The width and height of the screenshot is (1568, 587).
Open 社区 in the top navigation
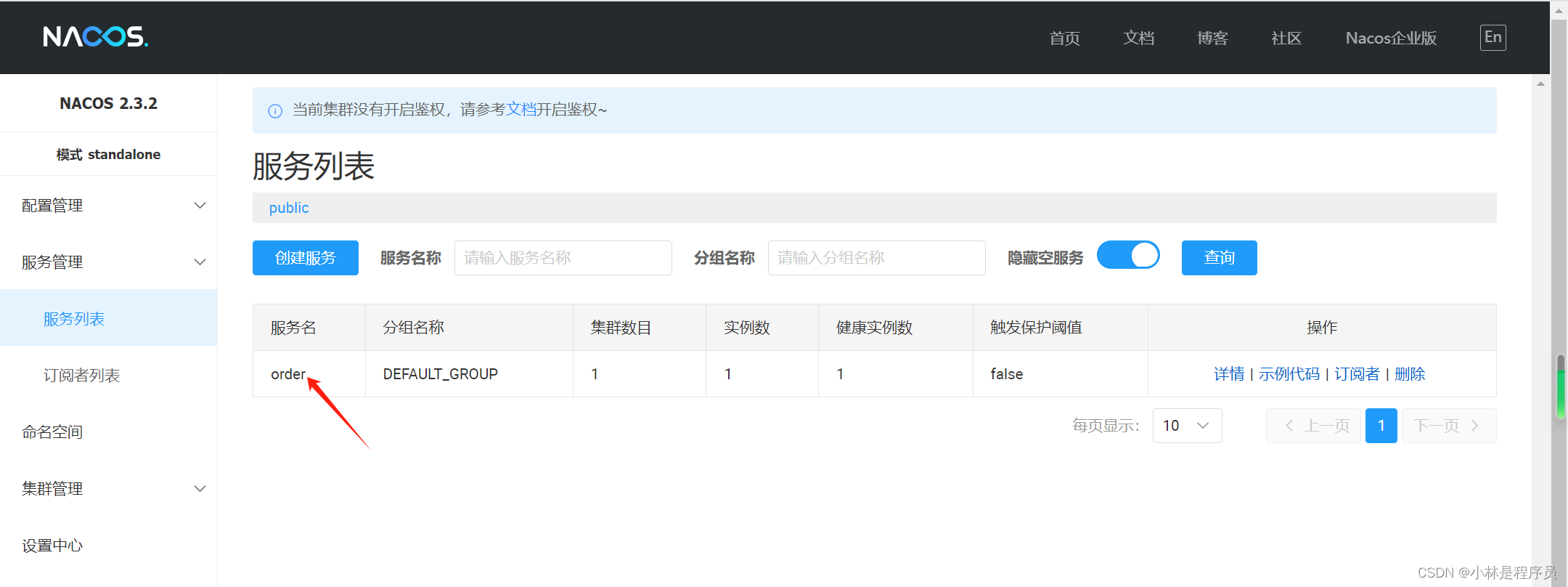pyautogui.click(x=1286, y=38)
